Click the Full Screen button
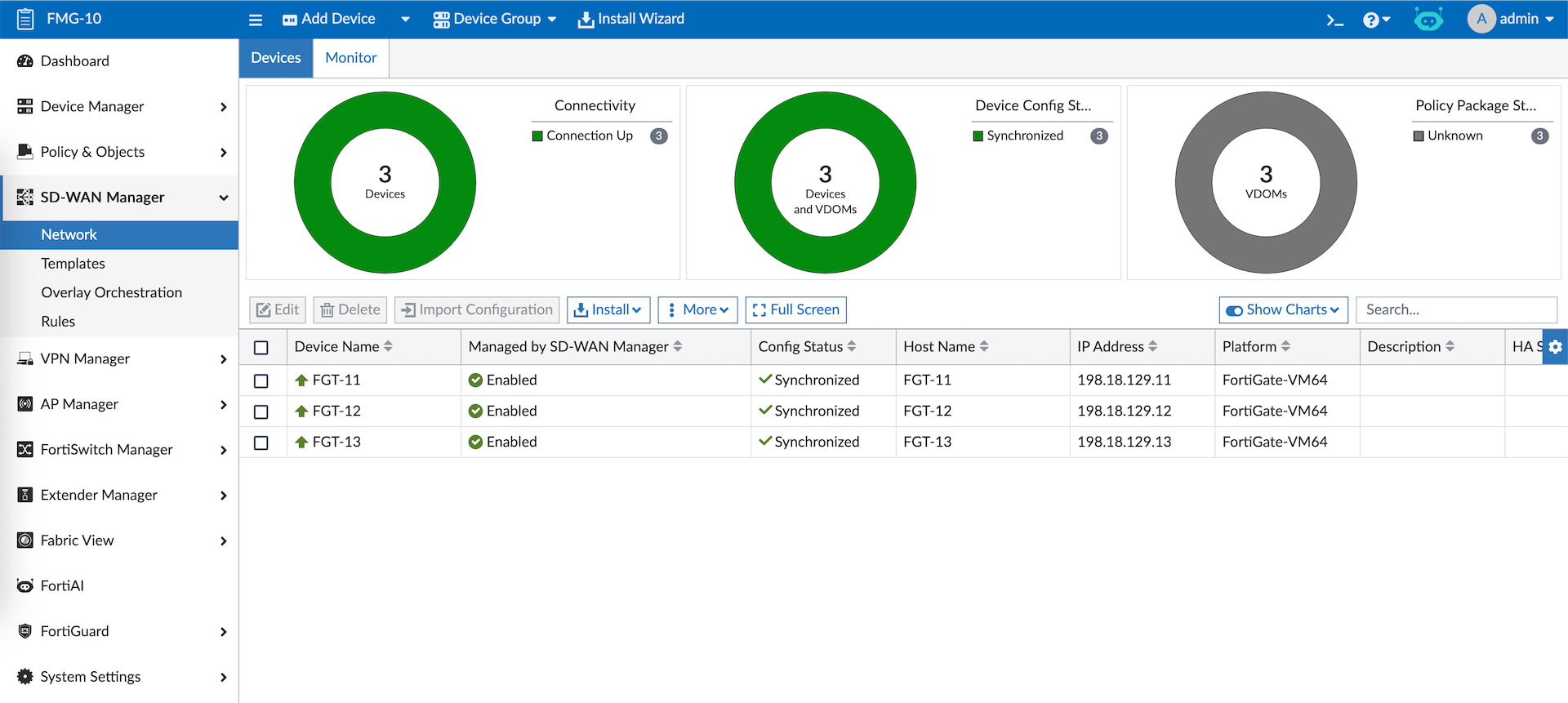1568x703 pixels. (795, 310)
